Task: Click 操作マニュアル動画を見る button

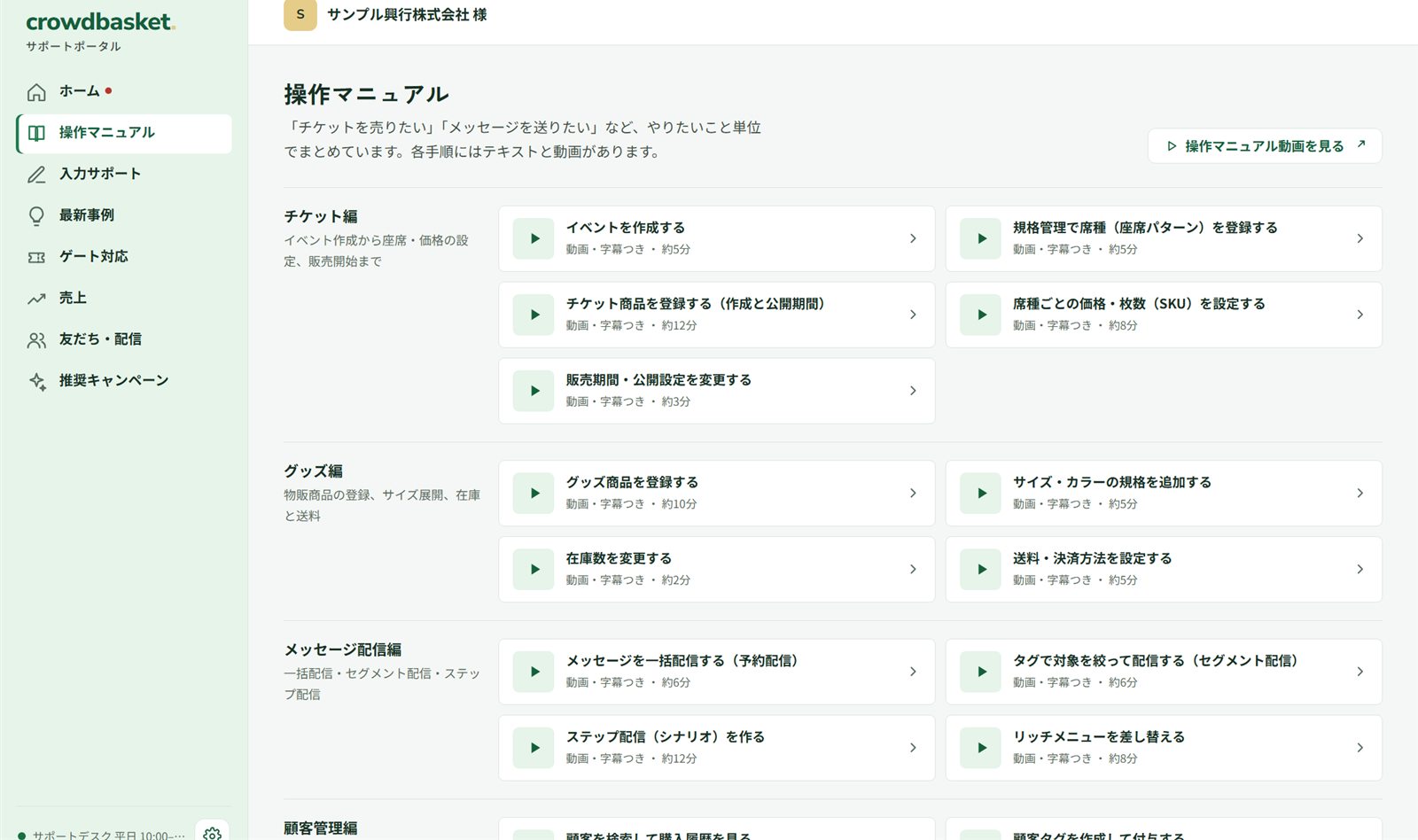Action: 1265,146
